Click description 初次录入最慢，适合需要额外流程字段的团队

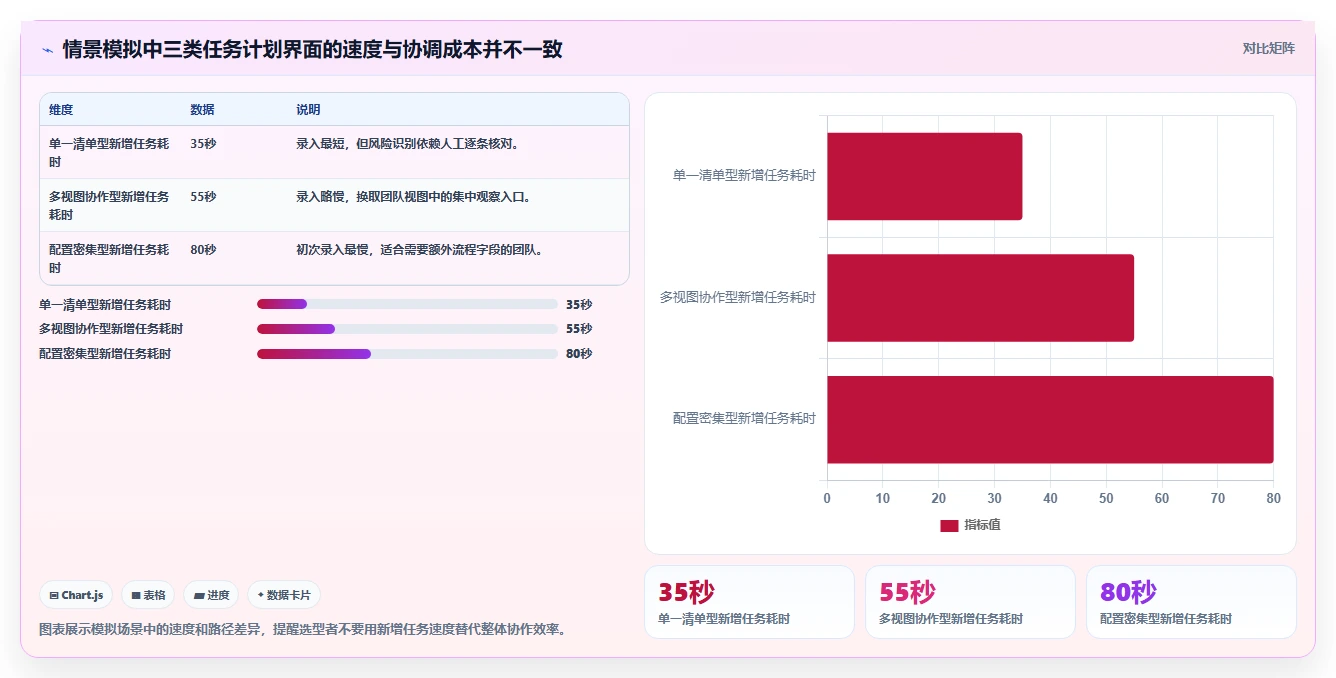click(x=420, y=249)
